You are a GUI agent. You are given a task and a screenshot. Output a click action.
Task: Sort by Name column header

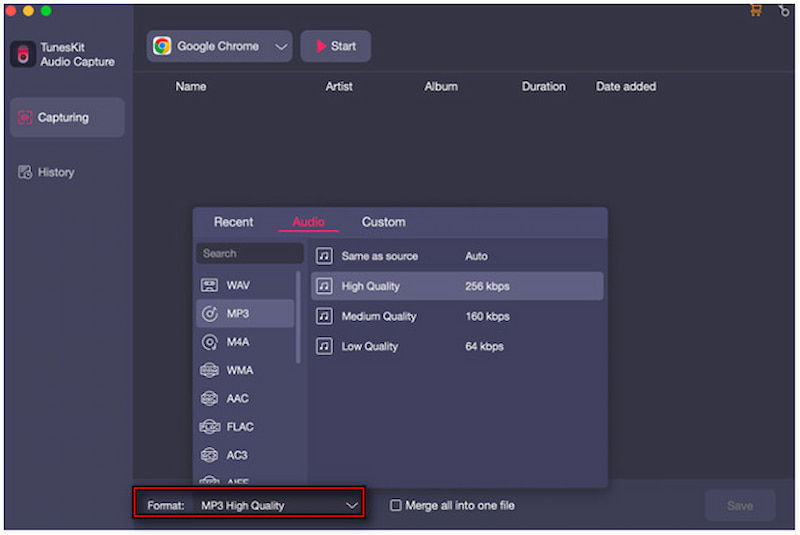pyautogui.click(x=191, y=87)
